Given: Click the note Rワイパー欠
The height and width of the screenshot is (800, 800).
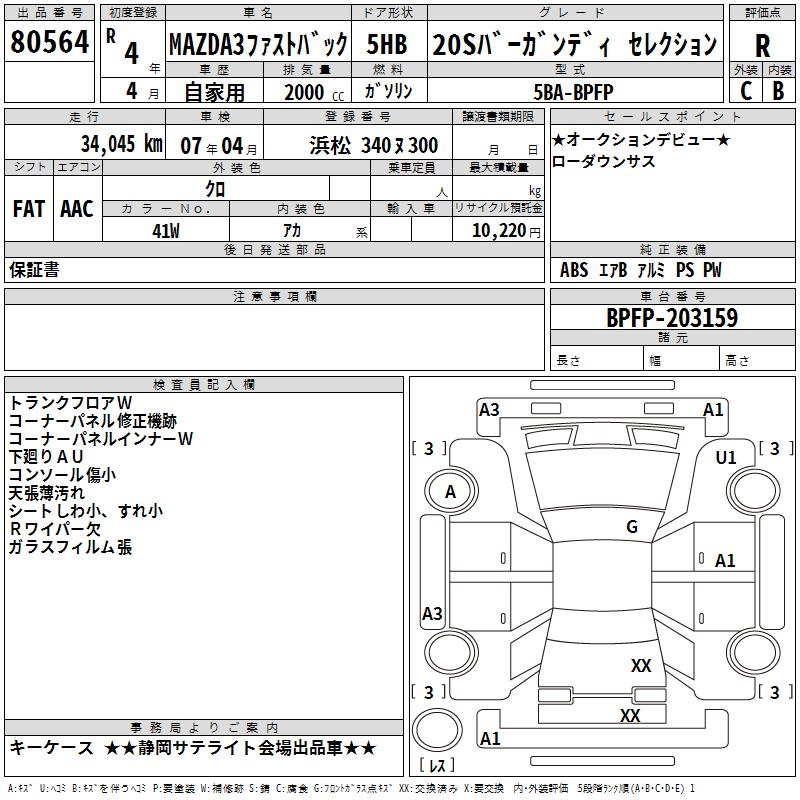Looking at the screenshot, I should point(55,529).
